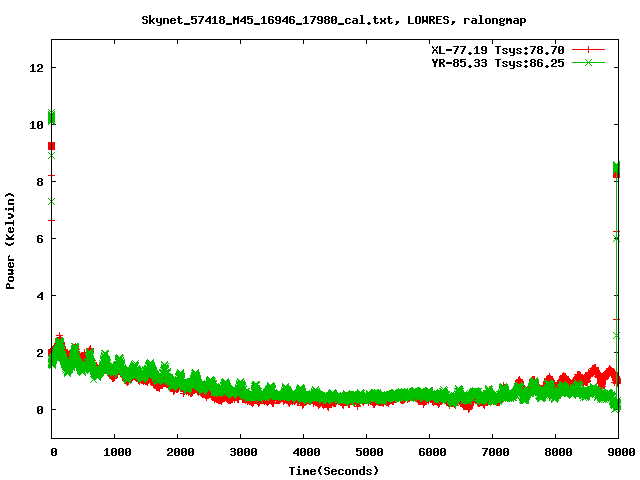
Task: Click x-axis tick label 7000
Action: pos(495,452)
